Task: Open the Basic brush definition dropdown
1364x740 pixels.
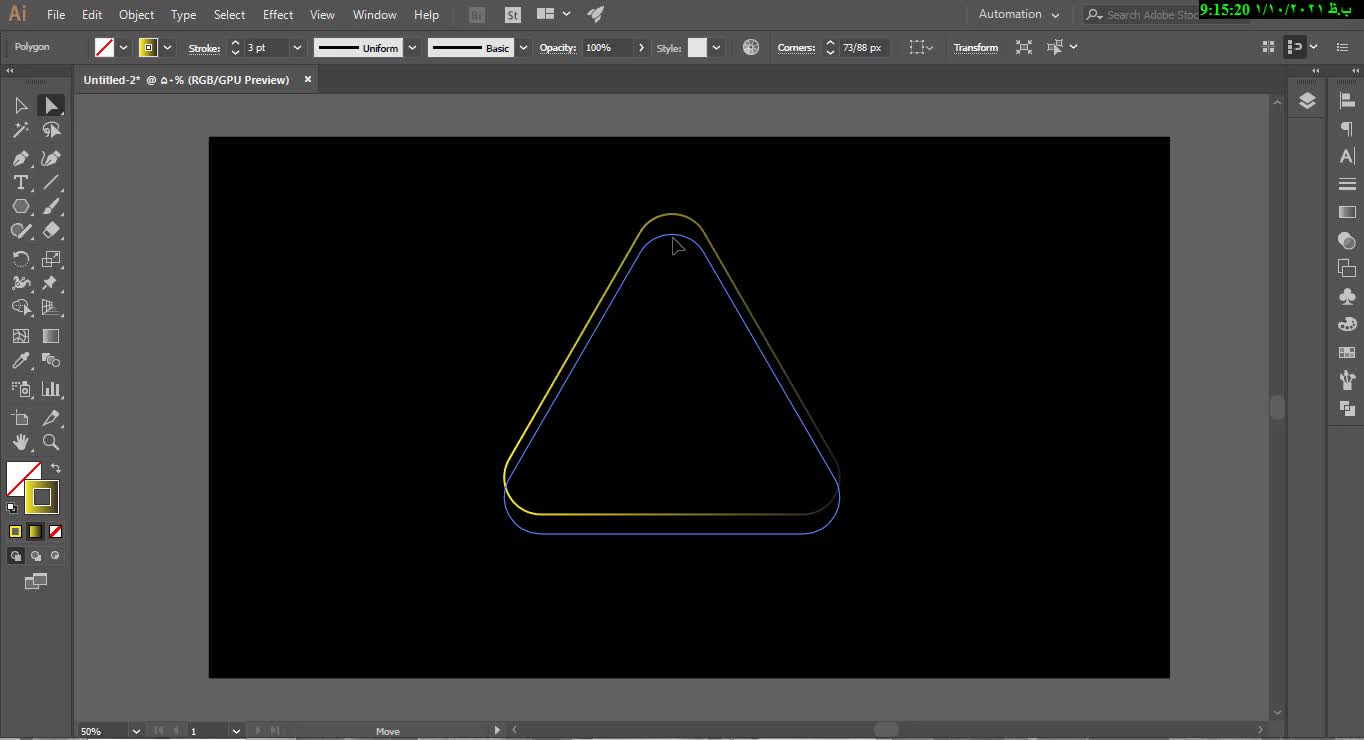Action: [x=524, y=48]
